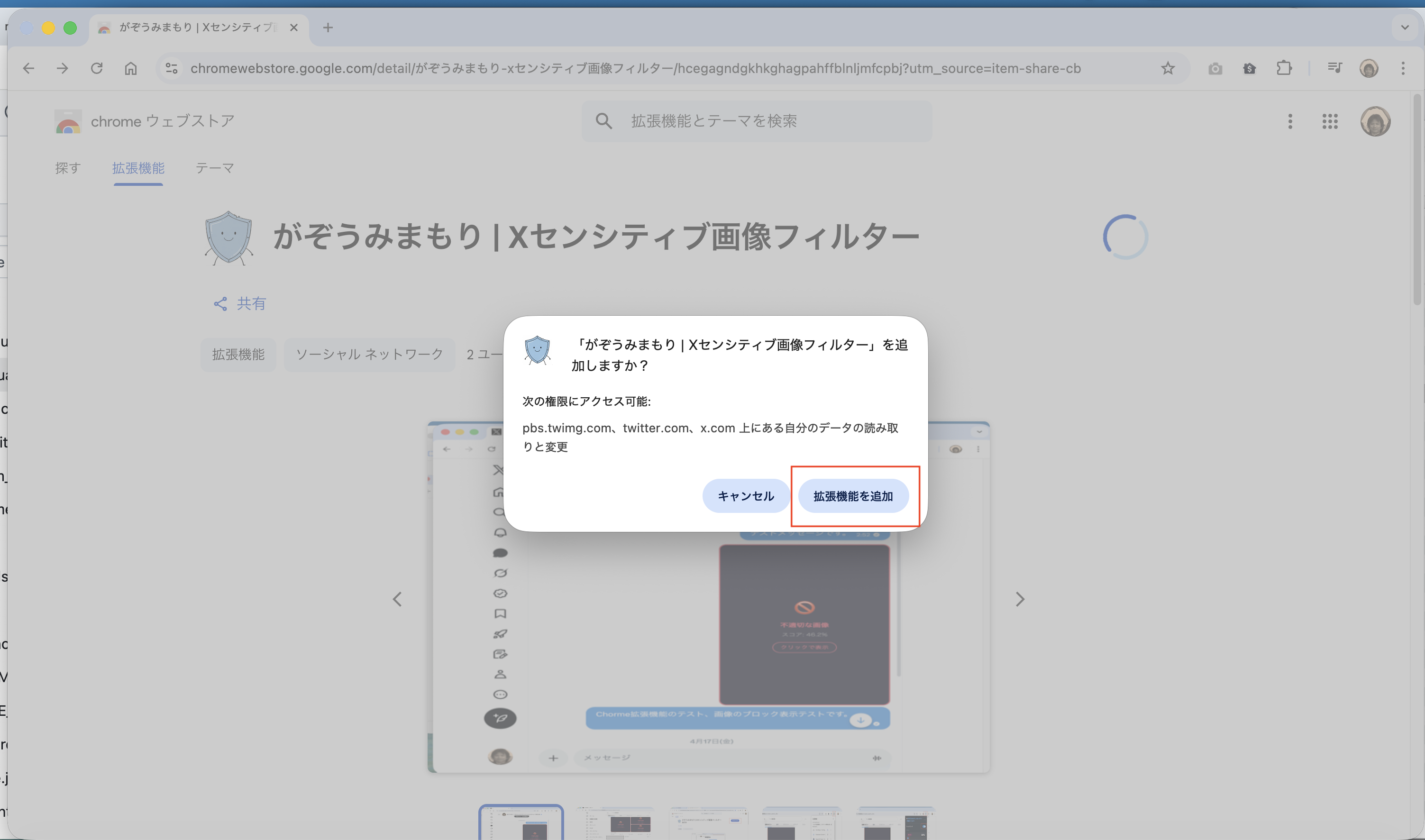Open the Google apps grid icon
This screenshot has height=840, width=1425.
point(1331,121)
